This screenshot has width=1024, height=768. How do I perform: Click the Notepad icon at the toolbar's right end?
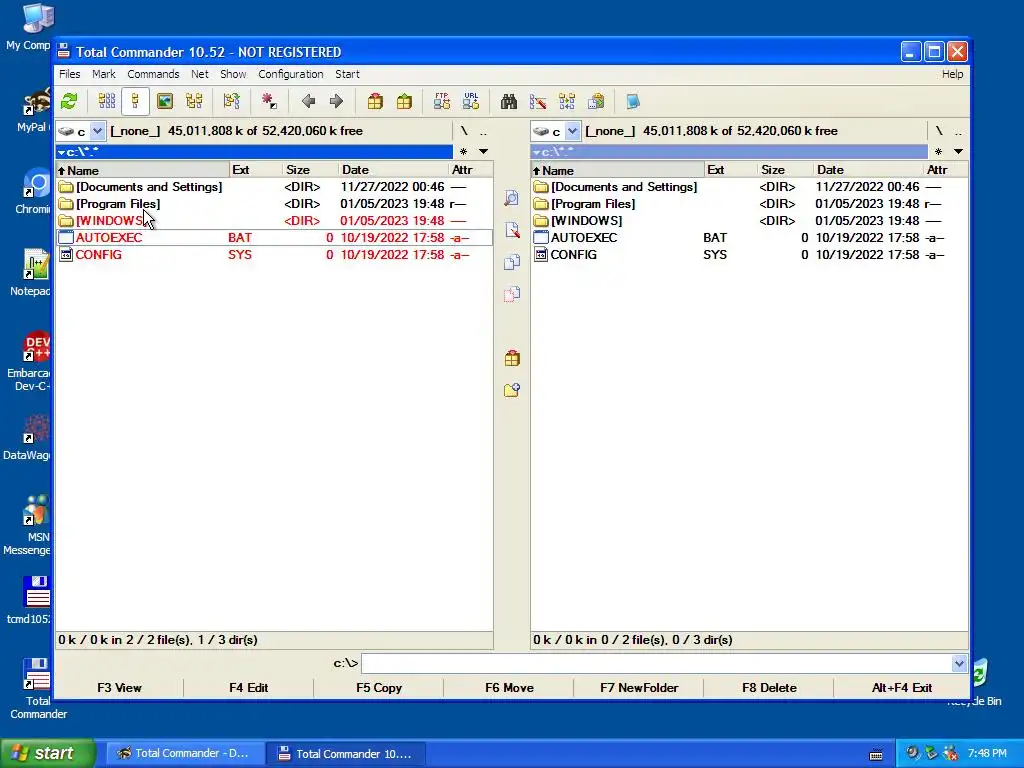(632, 101)
